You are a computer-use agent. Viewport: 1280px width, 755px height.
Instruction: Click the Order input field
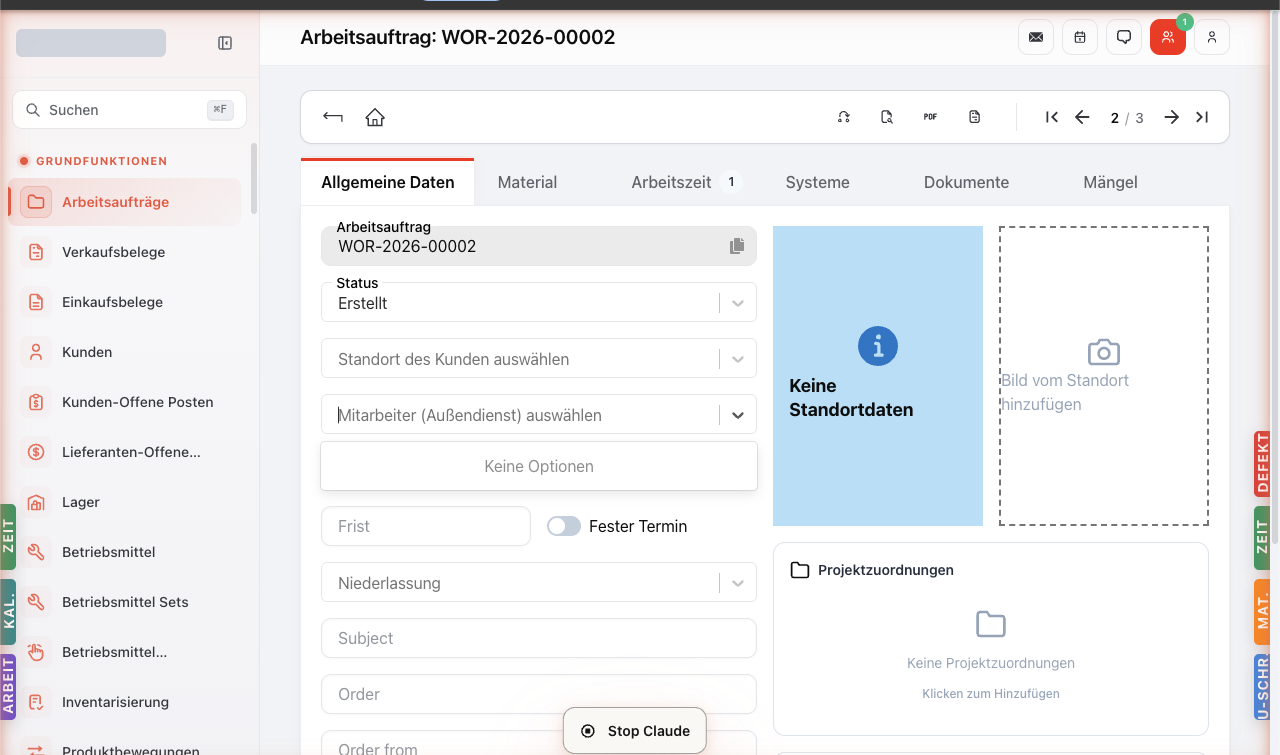point(539,694)
